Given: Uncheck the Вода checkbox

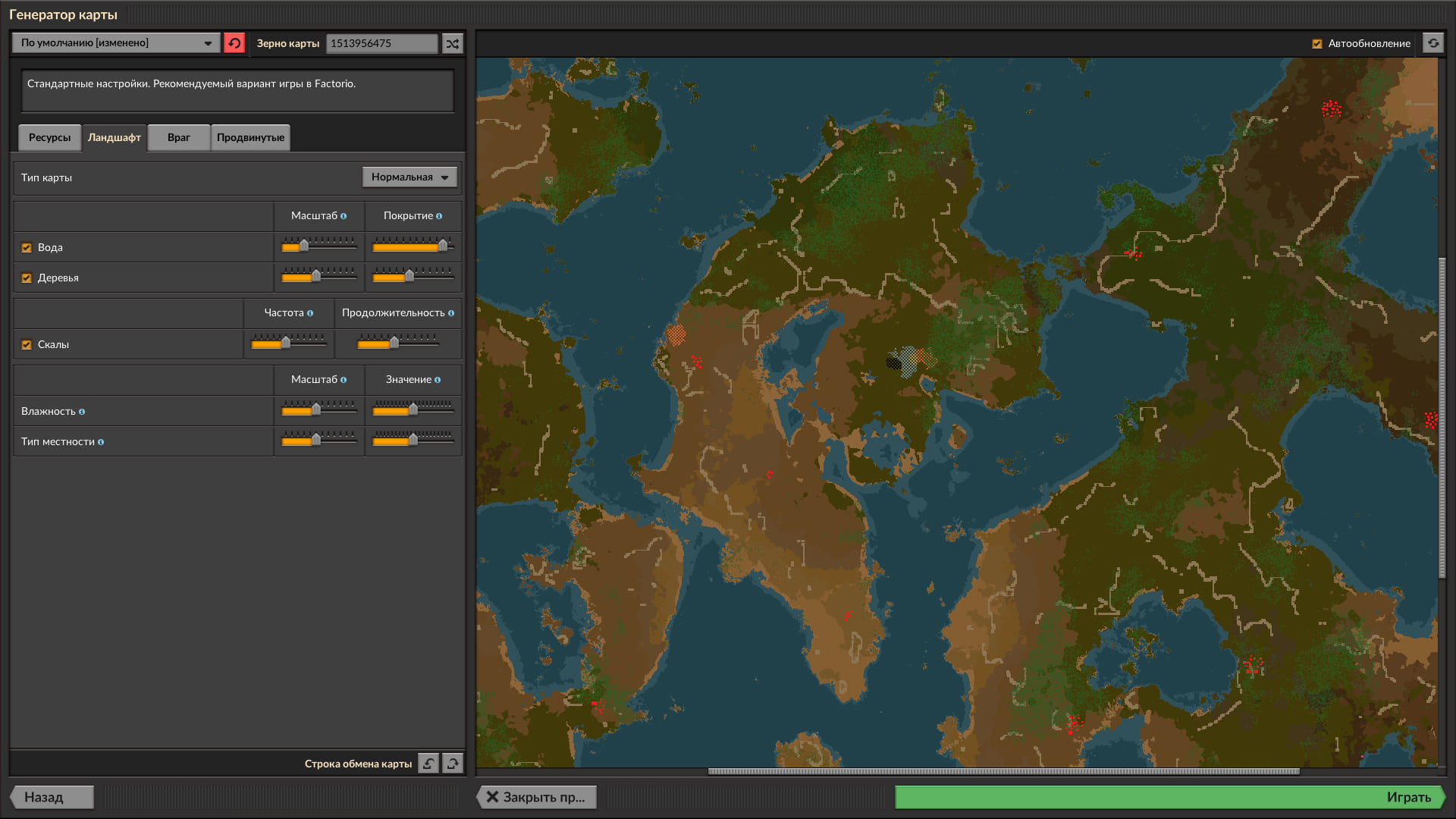Looking at the screenshot, I should [x=27, y=248].
